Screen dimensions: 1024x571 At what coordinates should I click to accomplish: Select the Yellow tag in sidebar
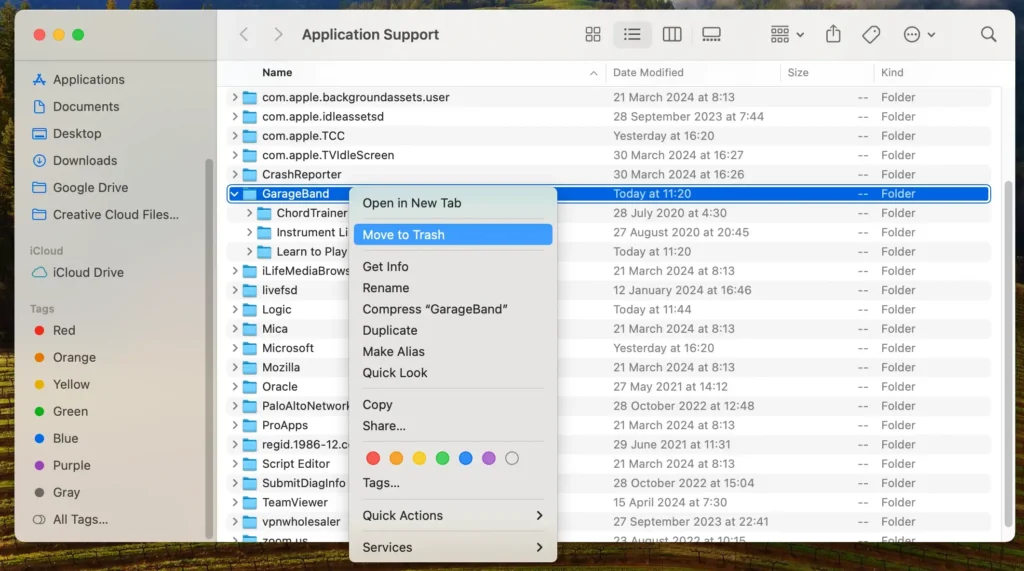pyautogui.click(x=61, y=384)
